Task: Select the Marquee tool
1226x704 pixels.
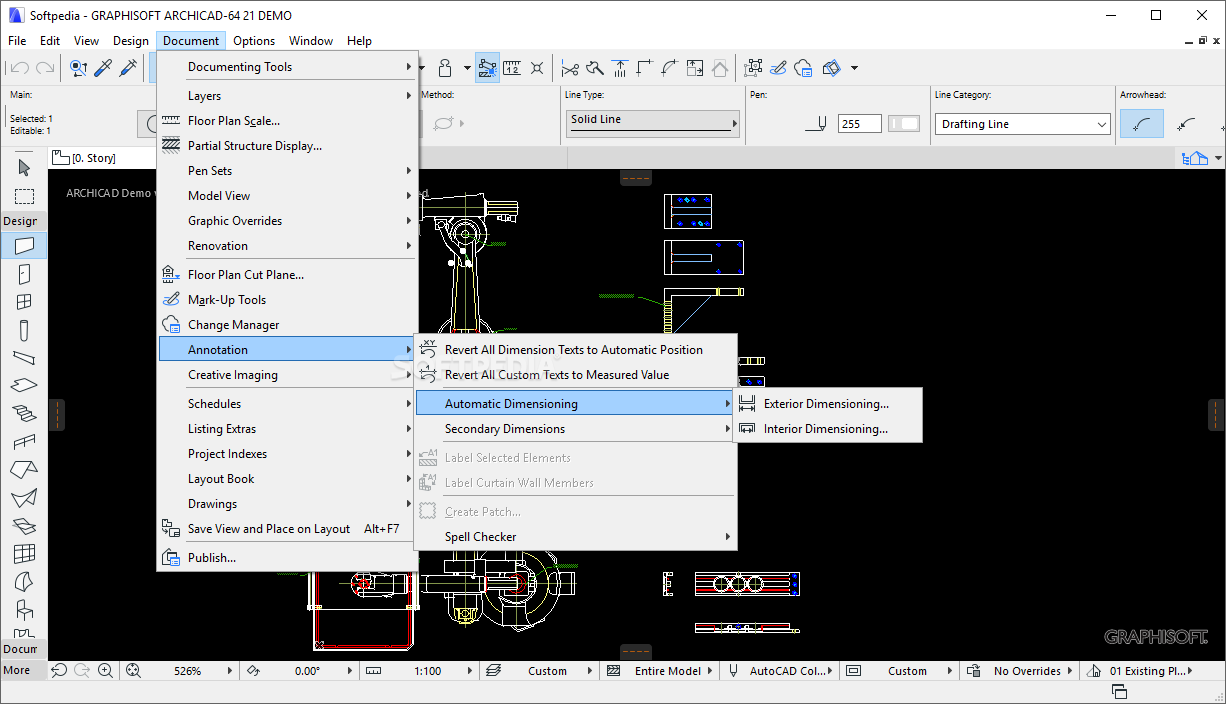Action: (x=24, y=196)
